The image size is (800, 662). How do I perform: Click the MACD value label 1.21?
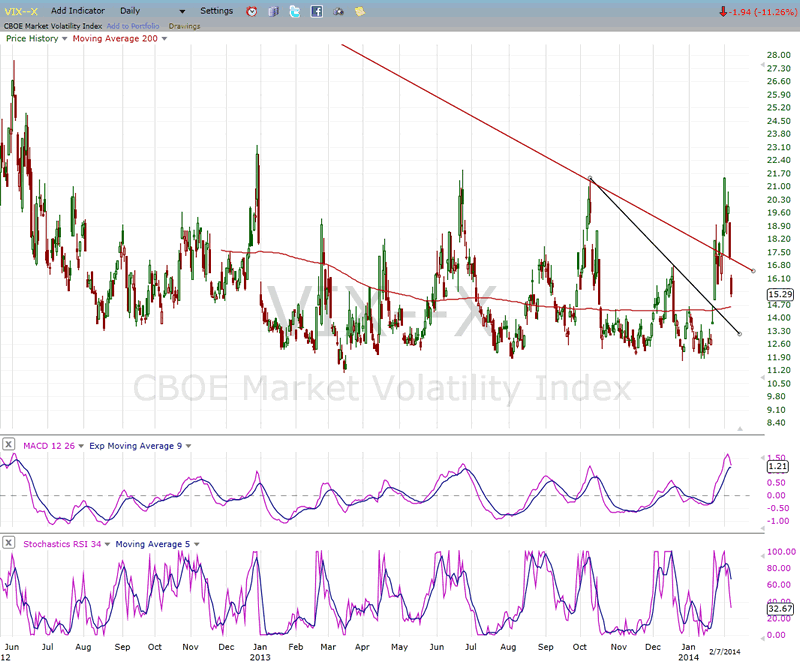pyautogui.click(x=778, y=466)
